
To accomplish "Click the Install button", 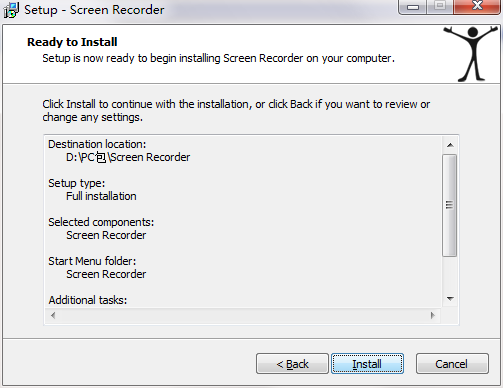I will coord(367,364).
